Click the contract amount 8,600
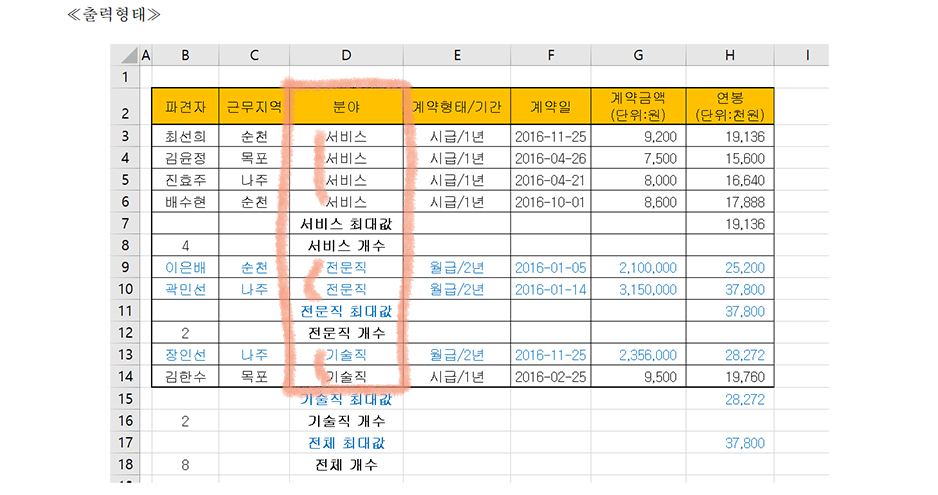Image resolution: width=938 pixels, height=495 pixels. click(638, 202)
